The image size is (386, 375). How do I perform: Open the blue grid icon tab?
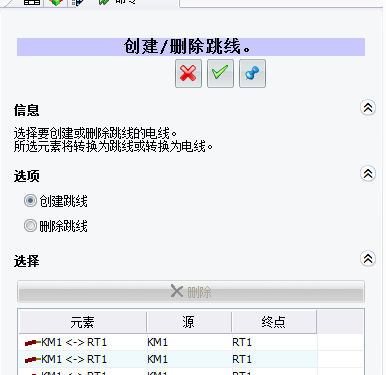coord(77,2)
